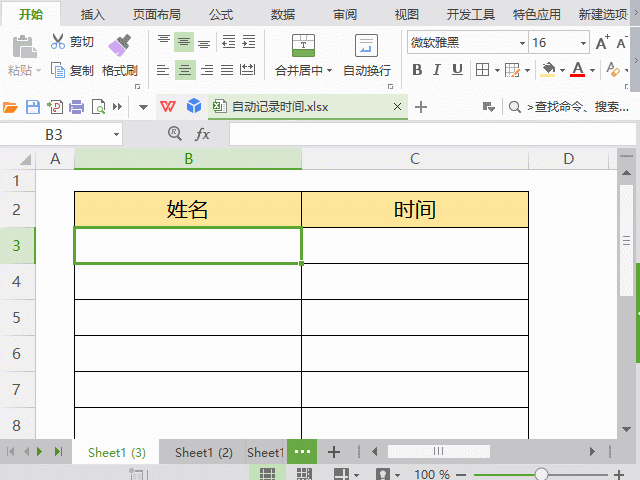This screenshot has width=640, height=480.
Task: Expand the Name Box dropdown arrow
Action: tap(116, 134)
